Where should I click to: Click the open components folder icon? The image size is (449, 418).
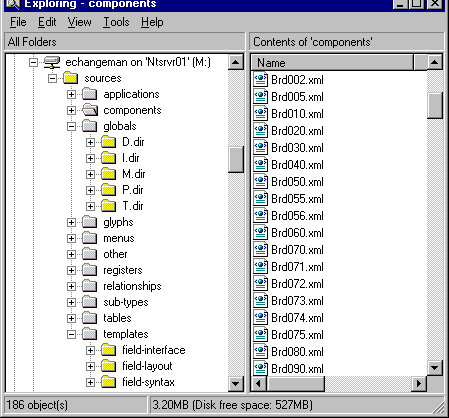click(x=90, y=110)
